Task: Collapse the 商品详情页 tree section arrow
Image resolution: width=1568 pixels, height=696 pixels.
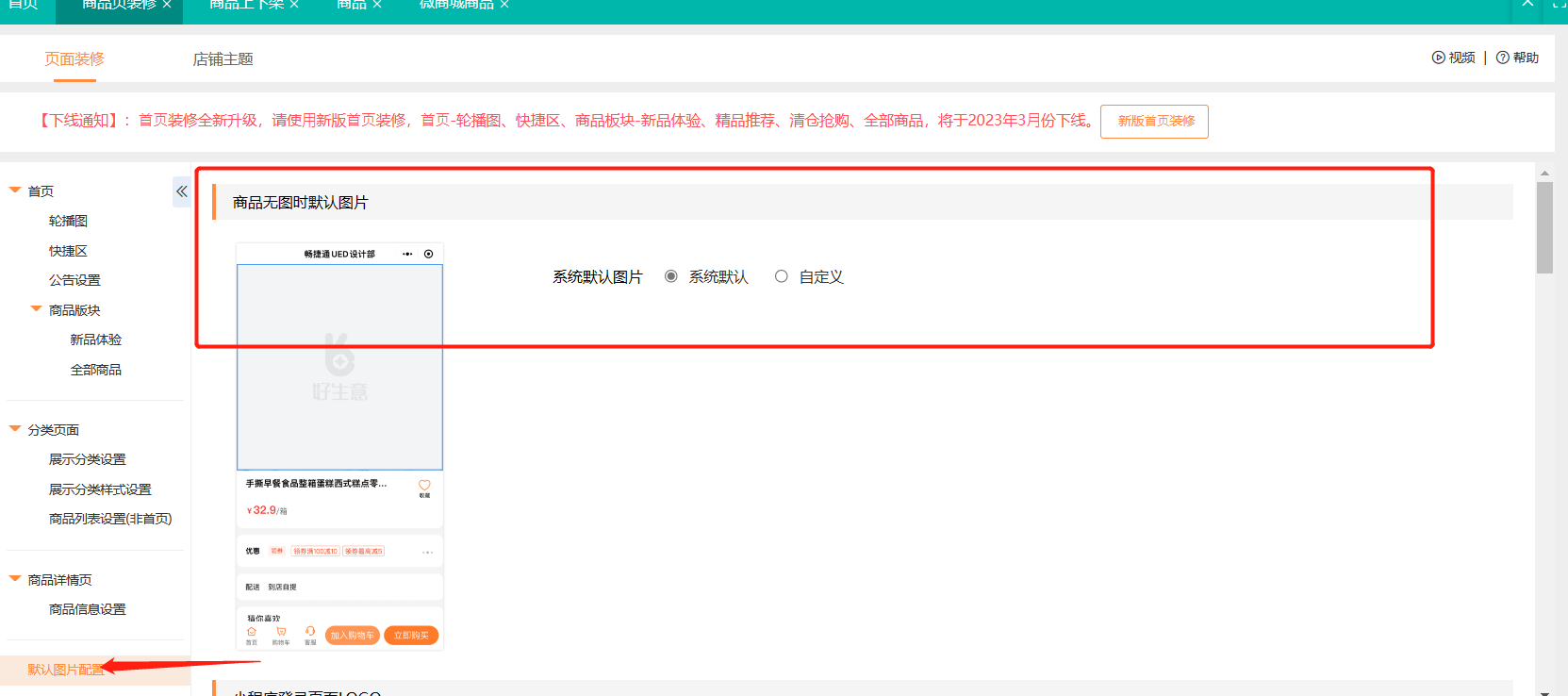Action: click(x=15, y=579)
